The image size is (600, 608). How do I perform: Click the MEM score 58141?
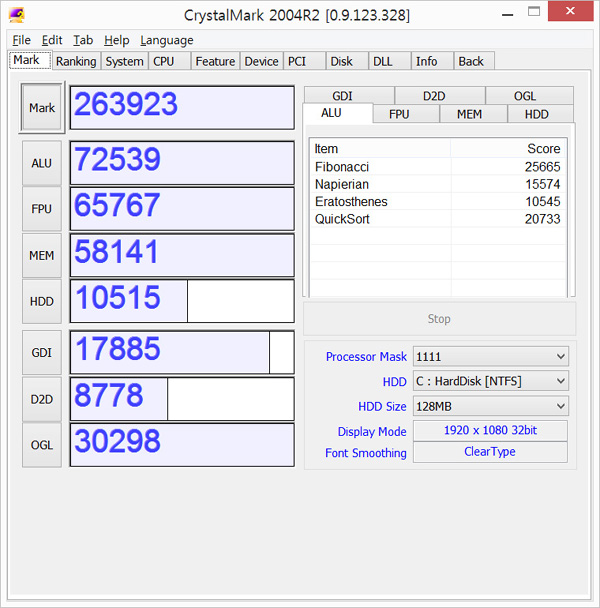(x=182, y=256)
